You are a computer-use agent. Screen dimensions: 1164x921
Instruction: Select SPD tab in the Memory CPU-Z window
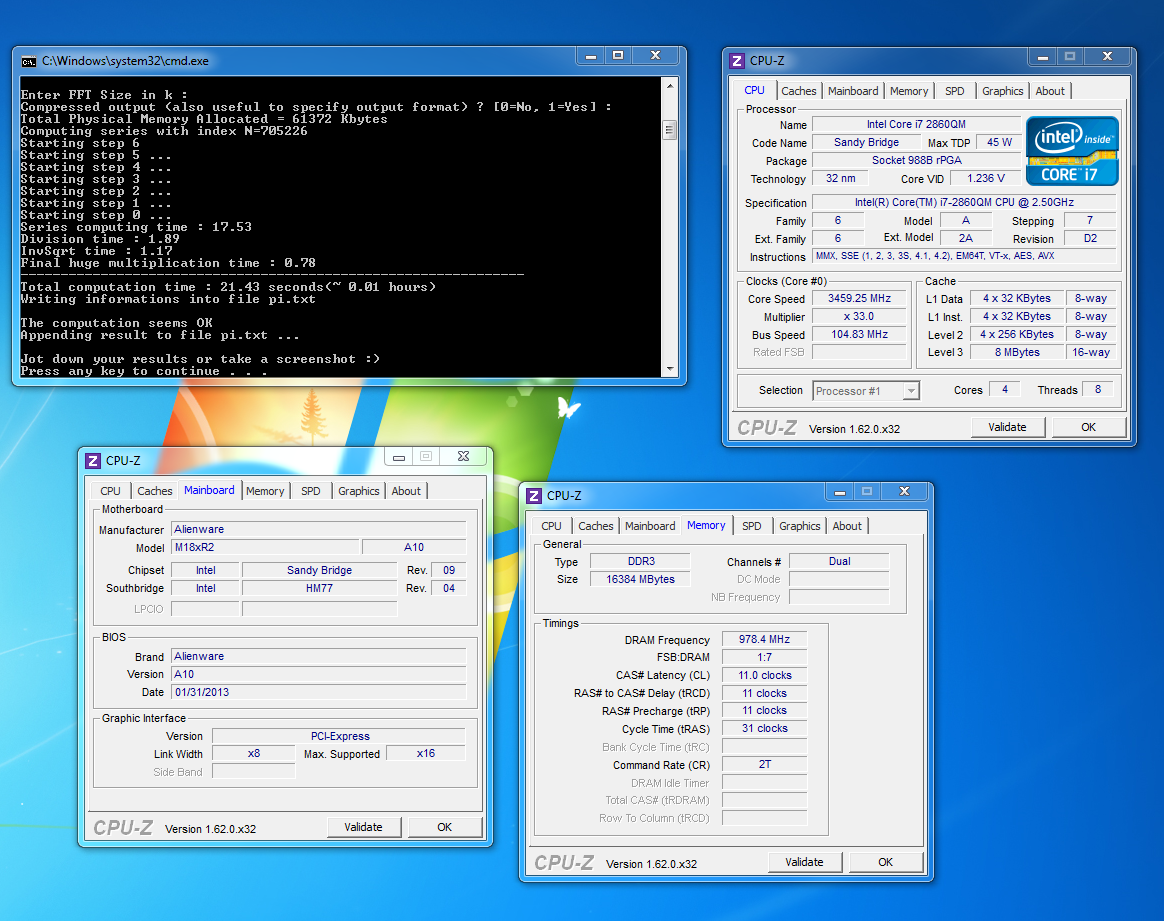(751, 526)
